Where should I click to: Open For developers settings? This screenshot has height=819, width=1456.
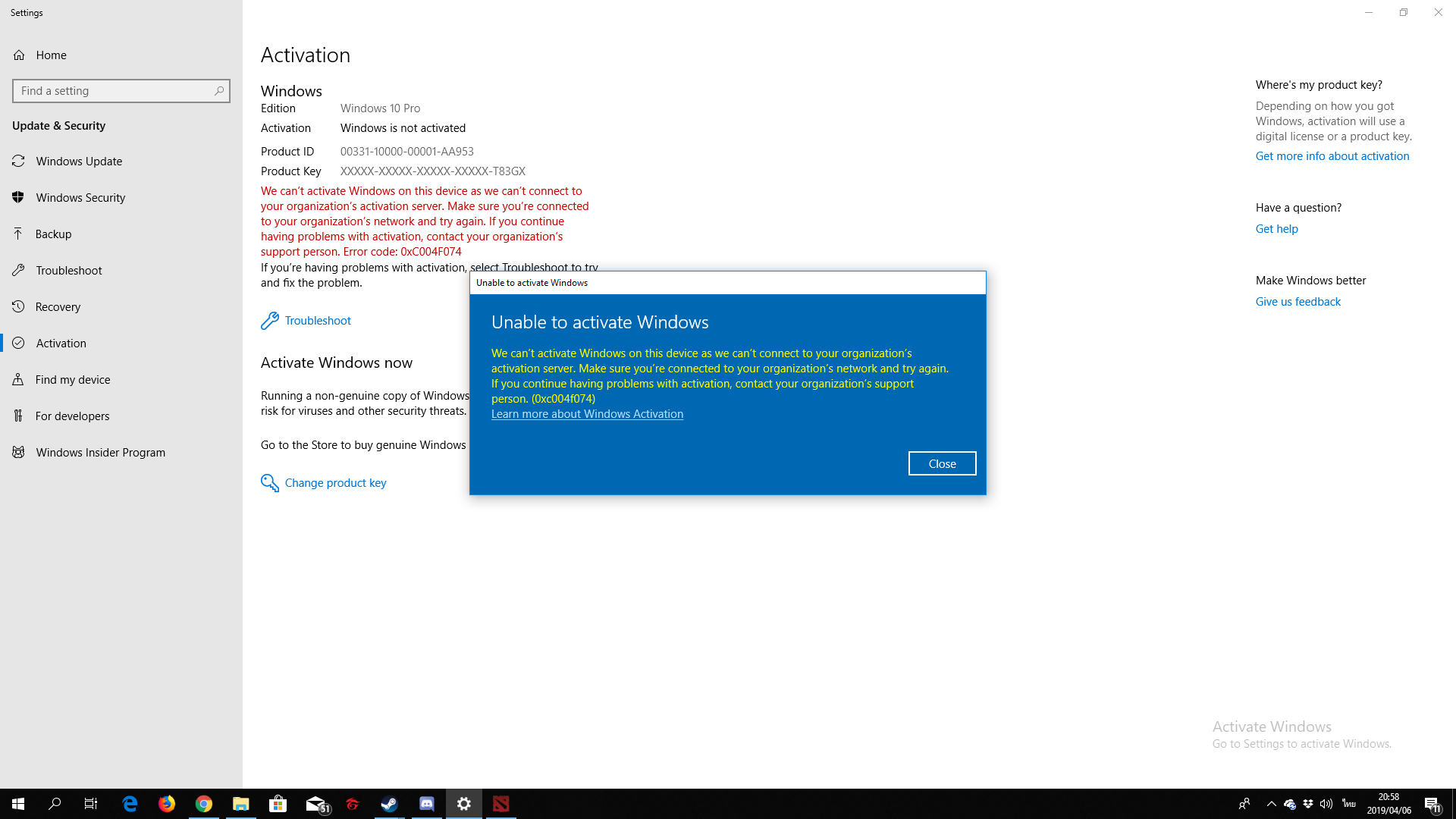[x=121, y=416]
